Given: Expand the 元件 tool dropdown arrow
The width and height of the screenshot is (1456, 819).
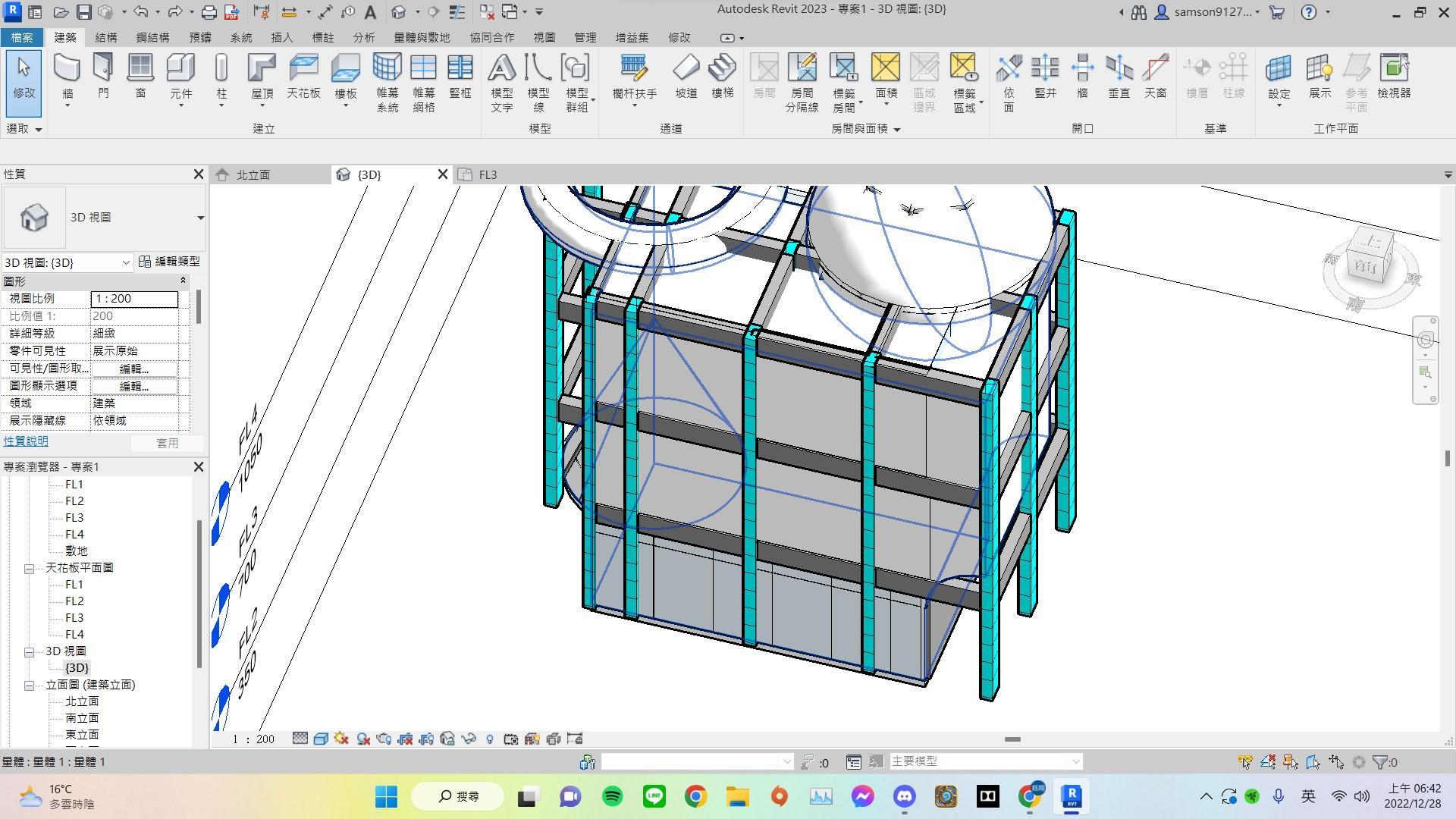Looking at the screenshot, I should click(180, 104).
